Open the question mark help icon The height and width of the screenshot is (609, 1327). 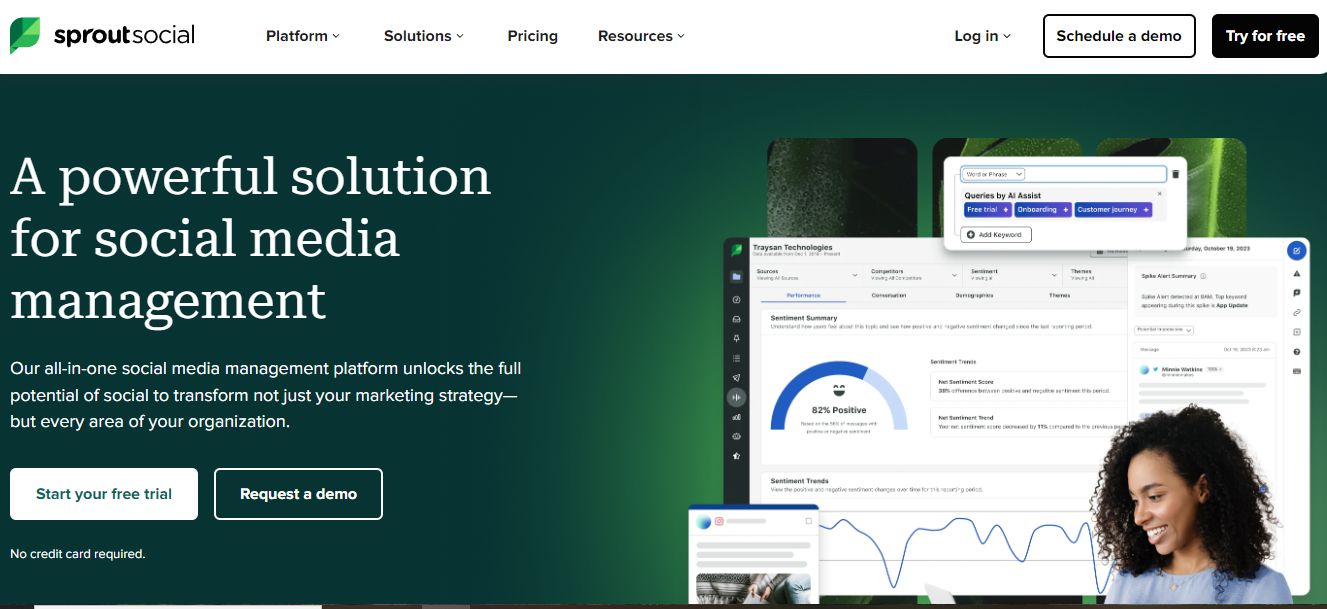pyautogui.click(x=1297, y=352)
